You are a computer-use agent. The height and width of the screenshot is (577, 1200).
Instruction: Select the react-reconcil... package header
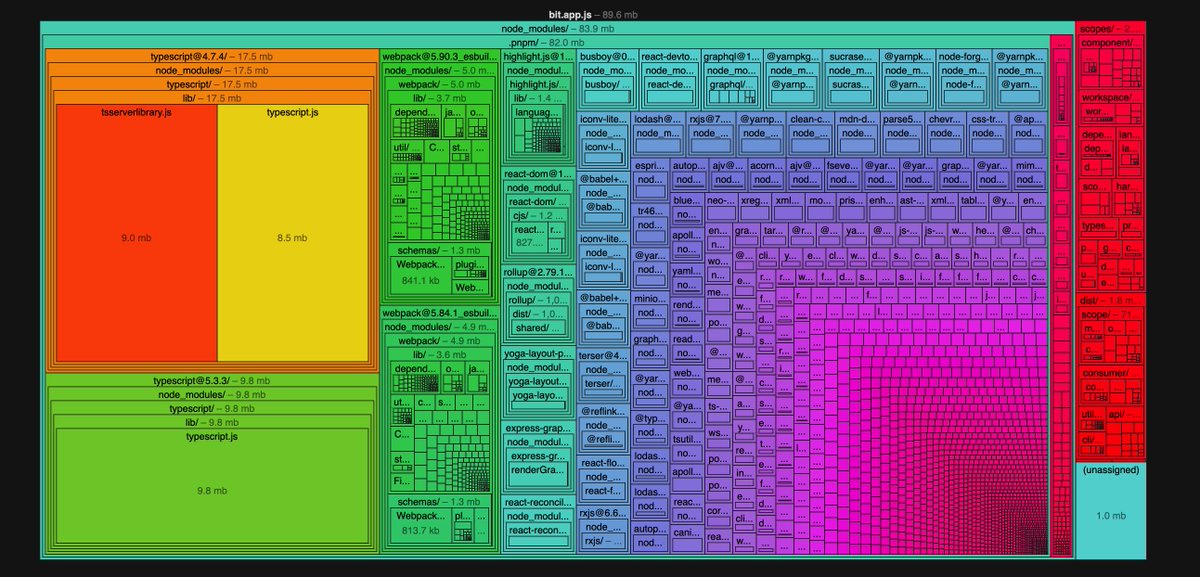point(537,502)
